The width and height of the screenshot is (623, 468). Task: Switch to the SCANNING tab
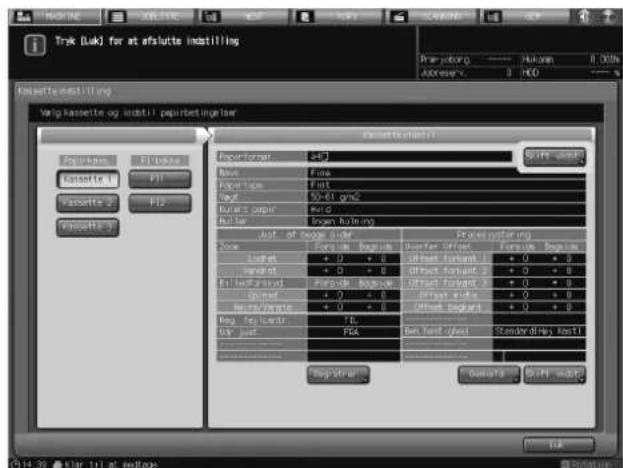tap(432, 17)
